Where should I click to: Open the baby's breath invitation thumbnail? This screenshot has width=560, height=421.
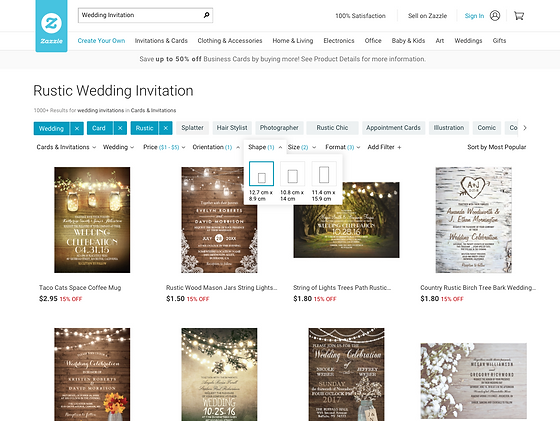point(474,381)
